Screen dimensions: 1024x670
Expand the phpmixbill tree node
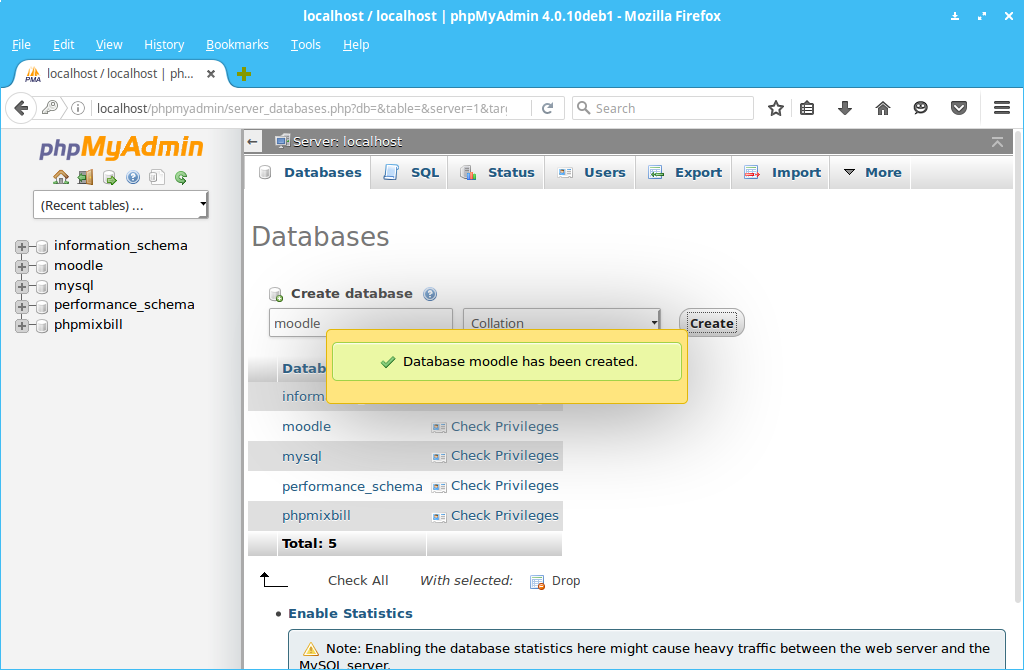pyautogui.click(x=22, y=326)
